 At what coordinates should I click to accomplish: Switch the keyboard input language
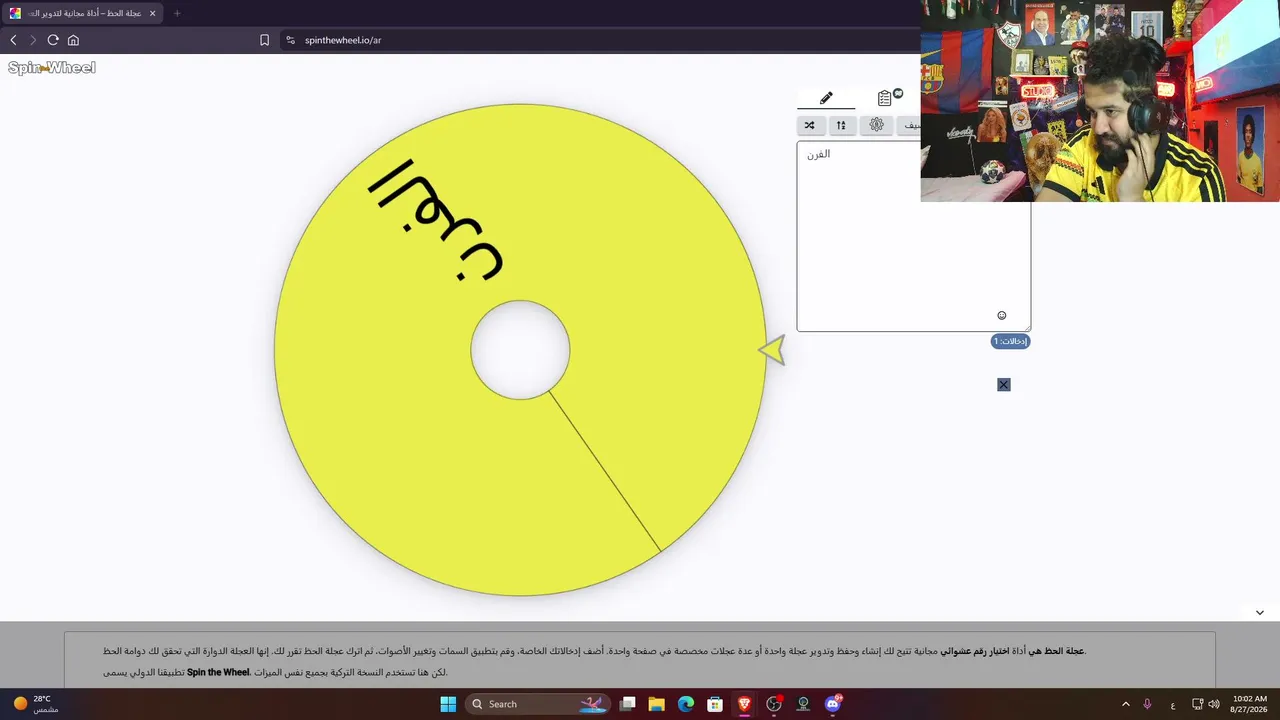point(1173,704)
